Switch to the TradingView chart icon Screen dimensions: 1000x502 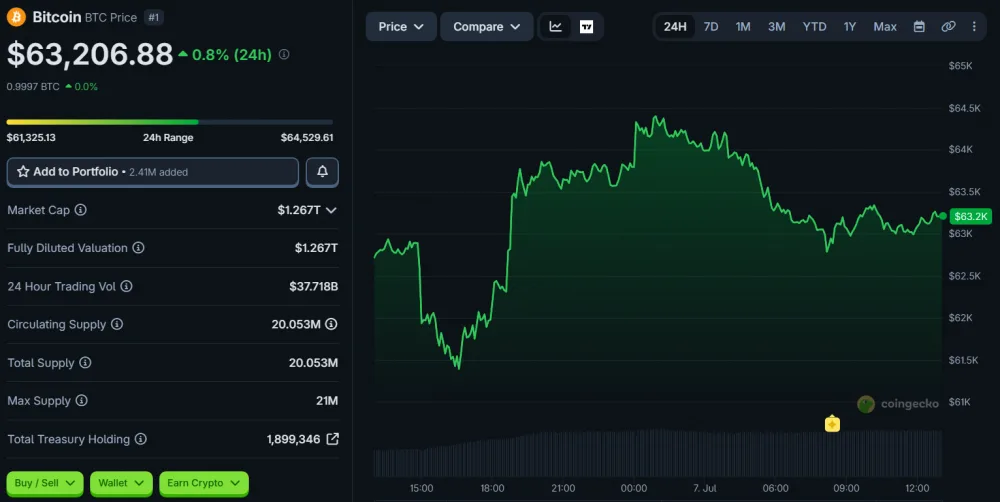586,27
